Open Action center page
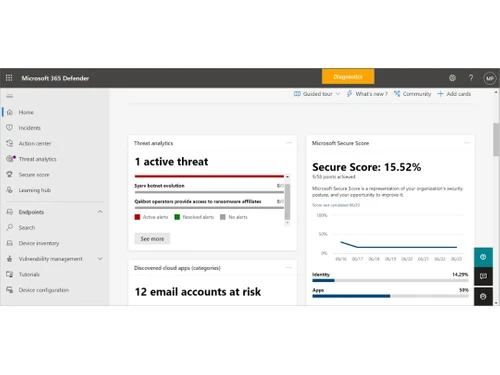This screenshot has height=375, width=500. point(35,143)
